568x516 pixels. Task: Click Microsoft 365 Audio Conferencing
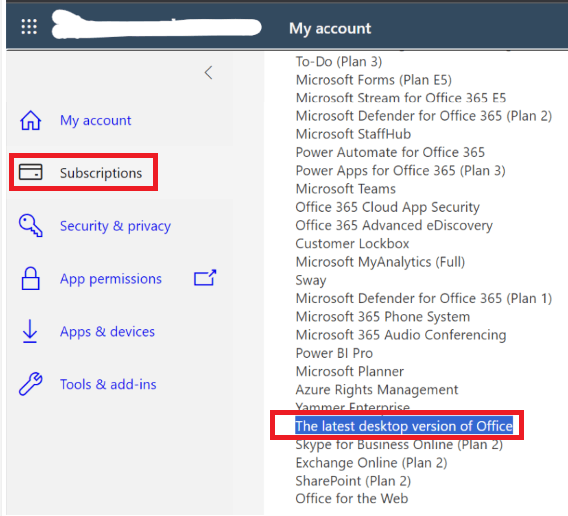point(401,335)
